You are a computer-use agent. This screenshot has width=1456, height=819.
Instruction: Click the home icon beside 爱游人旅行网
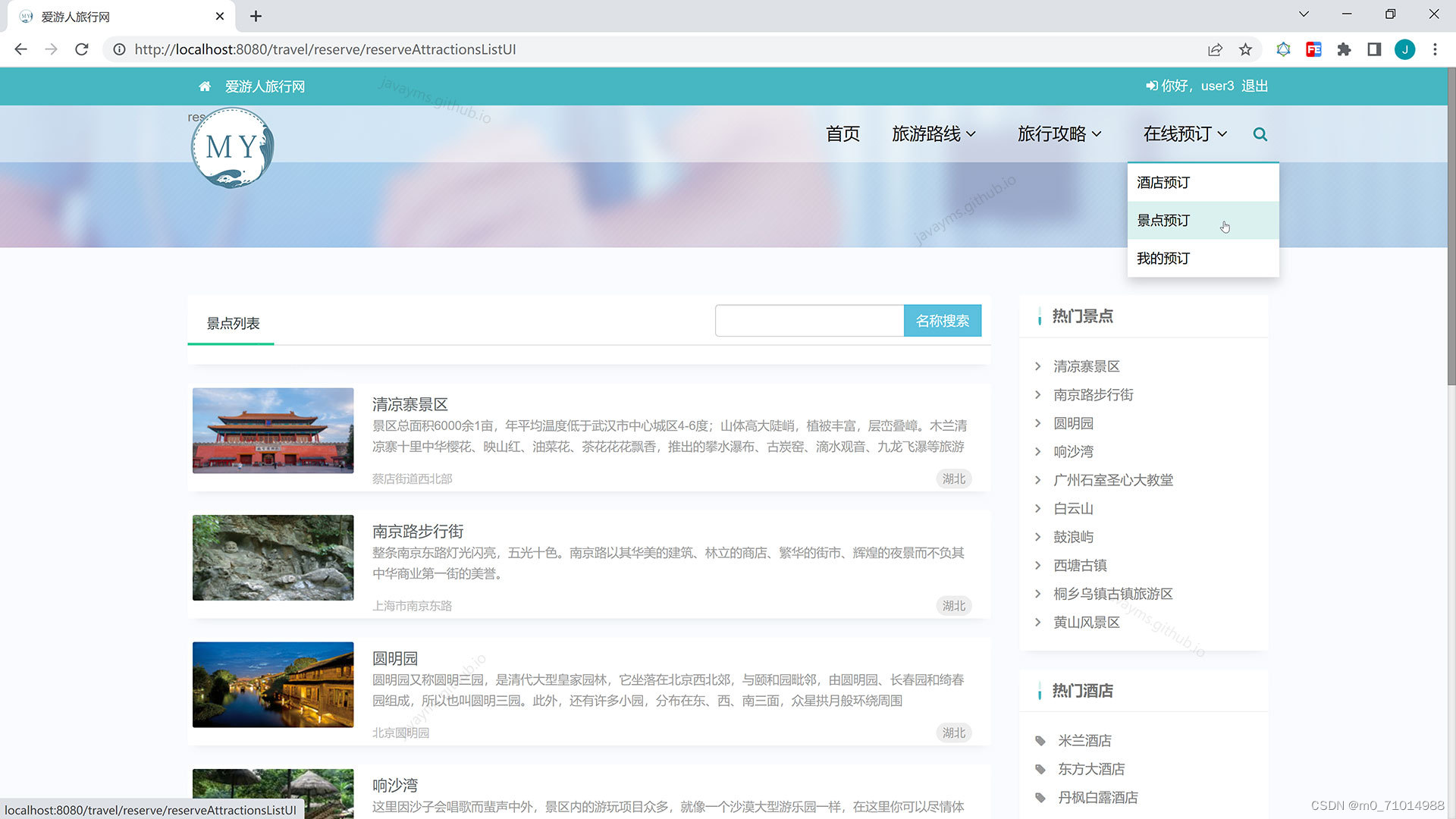point(205,86)
